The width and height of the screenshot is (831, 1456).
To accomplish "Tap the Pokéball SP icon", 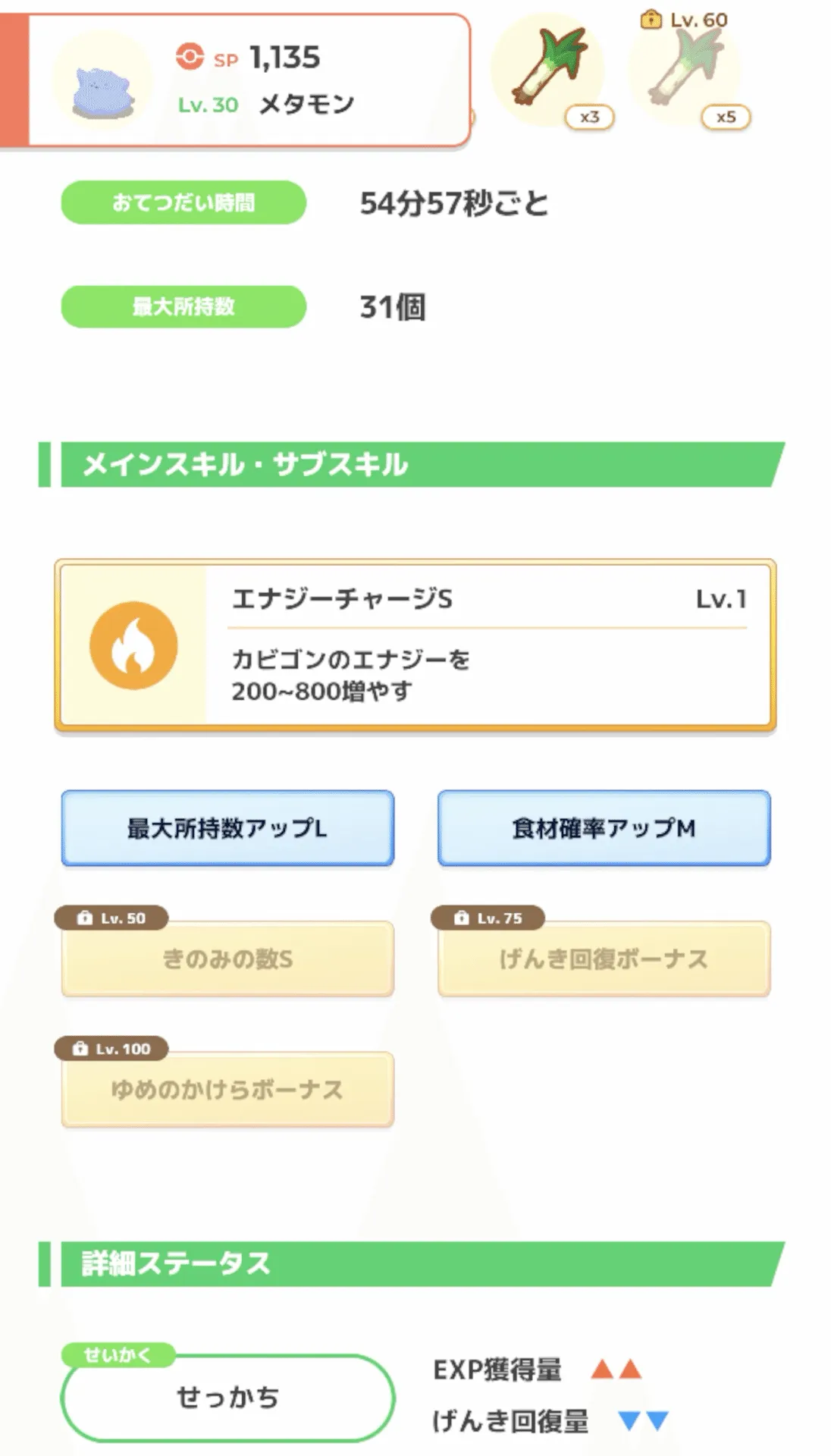I will [x=190, y=56].
